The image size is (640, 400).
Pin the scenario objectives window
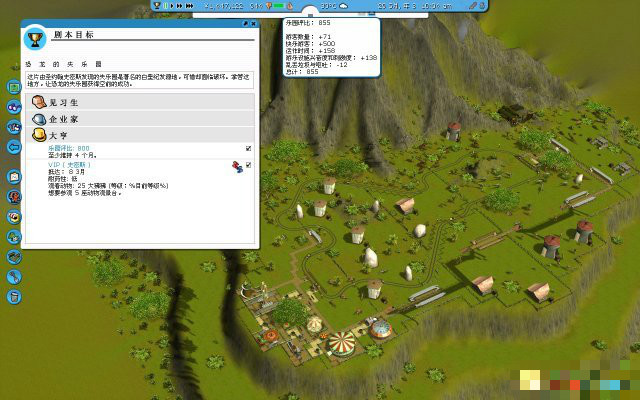(x=245, y=24)
